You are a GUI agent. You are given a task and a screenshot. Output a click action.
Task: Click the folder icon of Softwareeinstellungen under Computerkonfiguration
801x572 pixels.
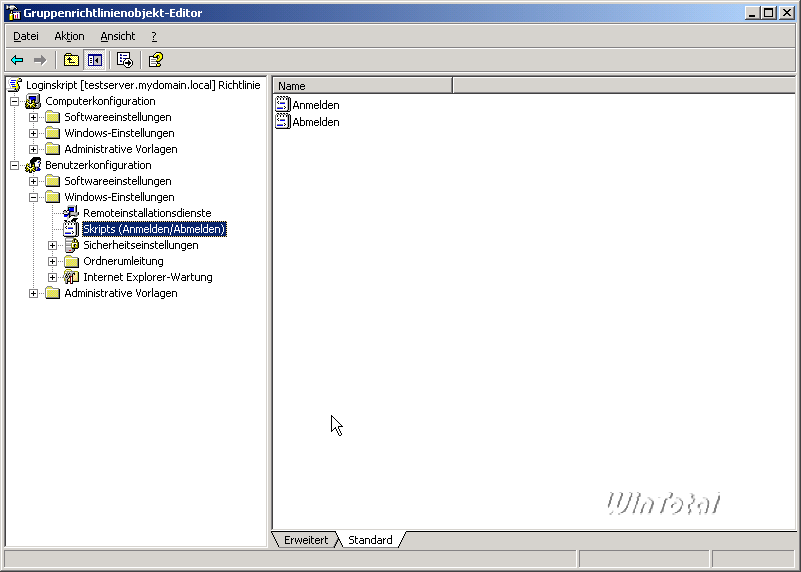pyautogui.click(x=53, y=117)
